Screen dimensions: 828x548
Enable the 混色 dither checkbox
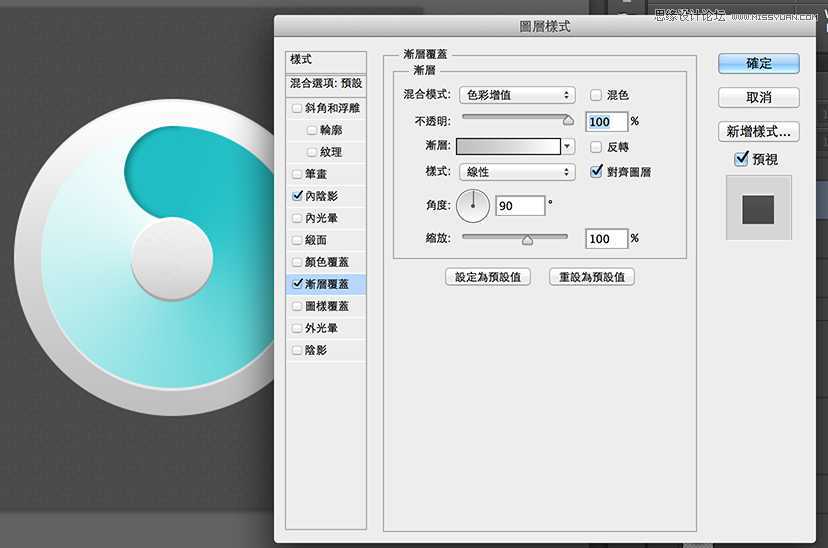tap(596, 95)
